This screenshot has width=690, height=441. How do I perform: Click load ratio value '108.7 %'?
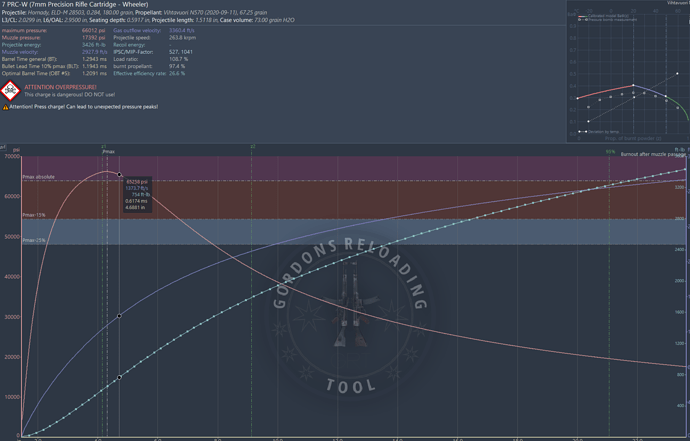(178, 59)
